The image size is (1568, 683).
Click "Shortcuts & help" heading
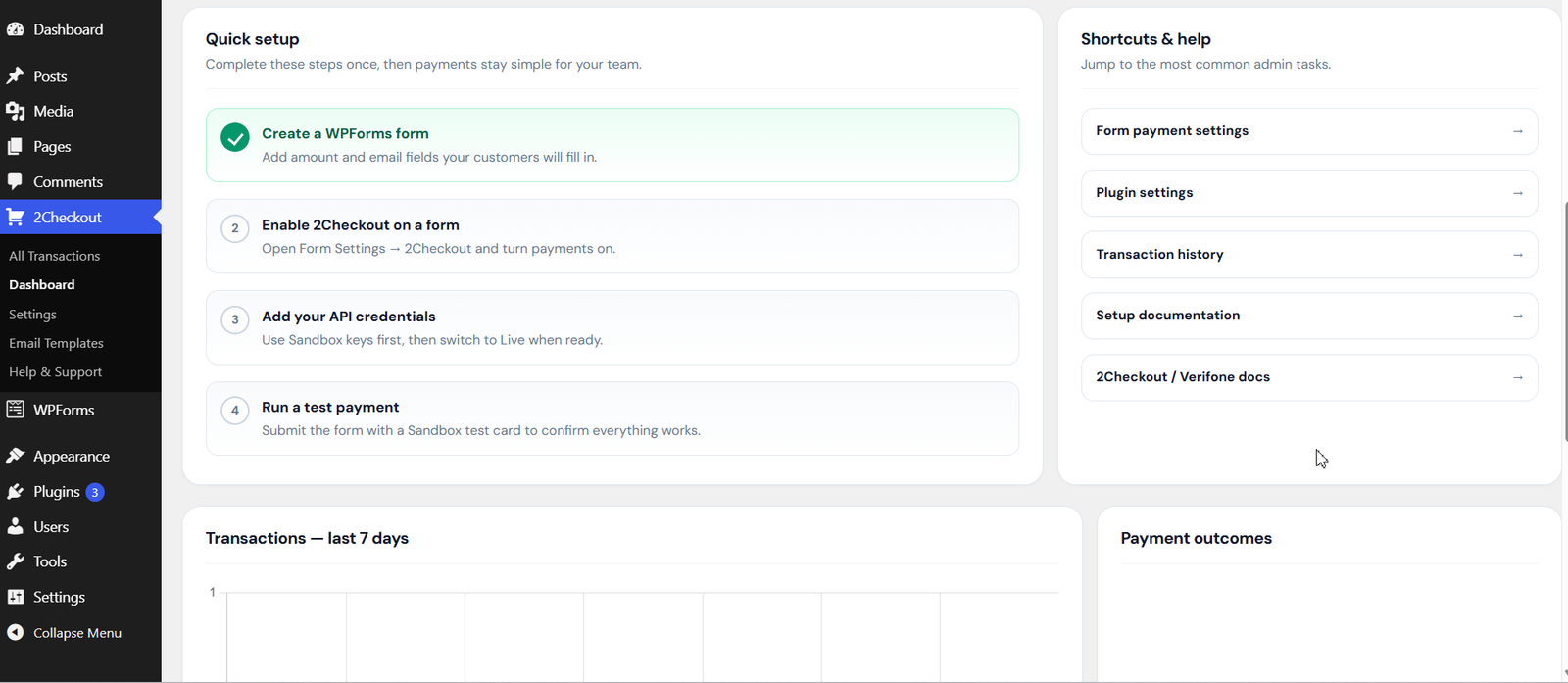click(1146, 39)
